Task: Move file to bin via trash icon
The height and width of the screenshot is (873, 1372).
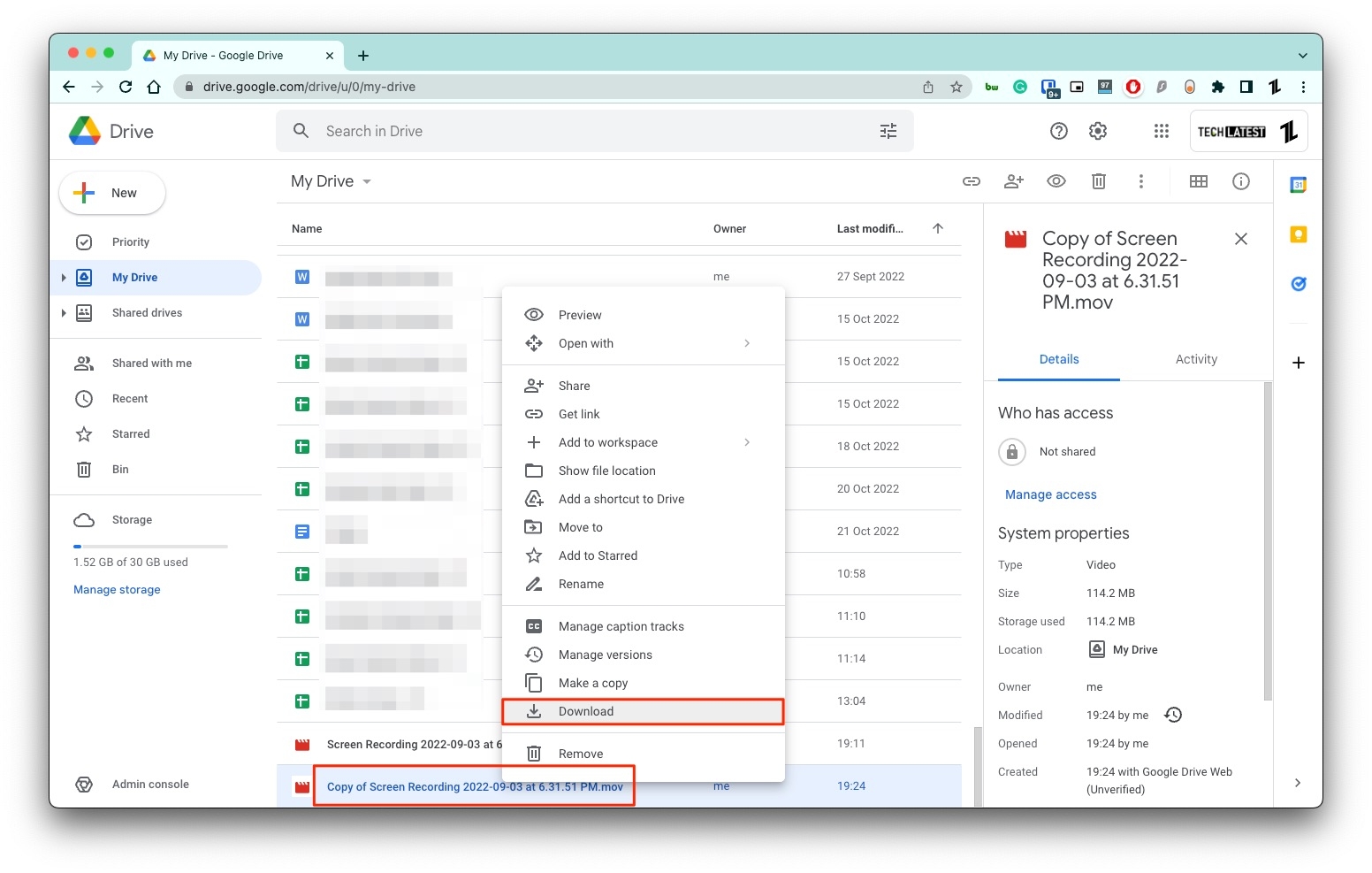Action: (1098, 181)
